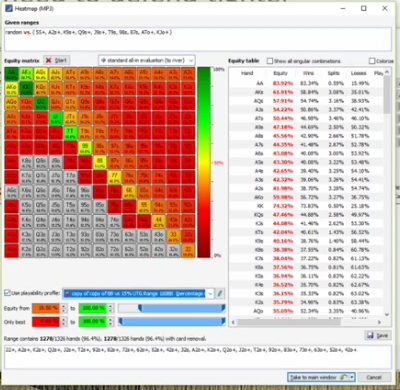Click the equity table horizontal scrollbar thumb
Screen dimensions: 400x390
tap(289, 322)
